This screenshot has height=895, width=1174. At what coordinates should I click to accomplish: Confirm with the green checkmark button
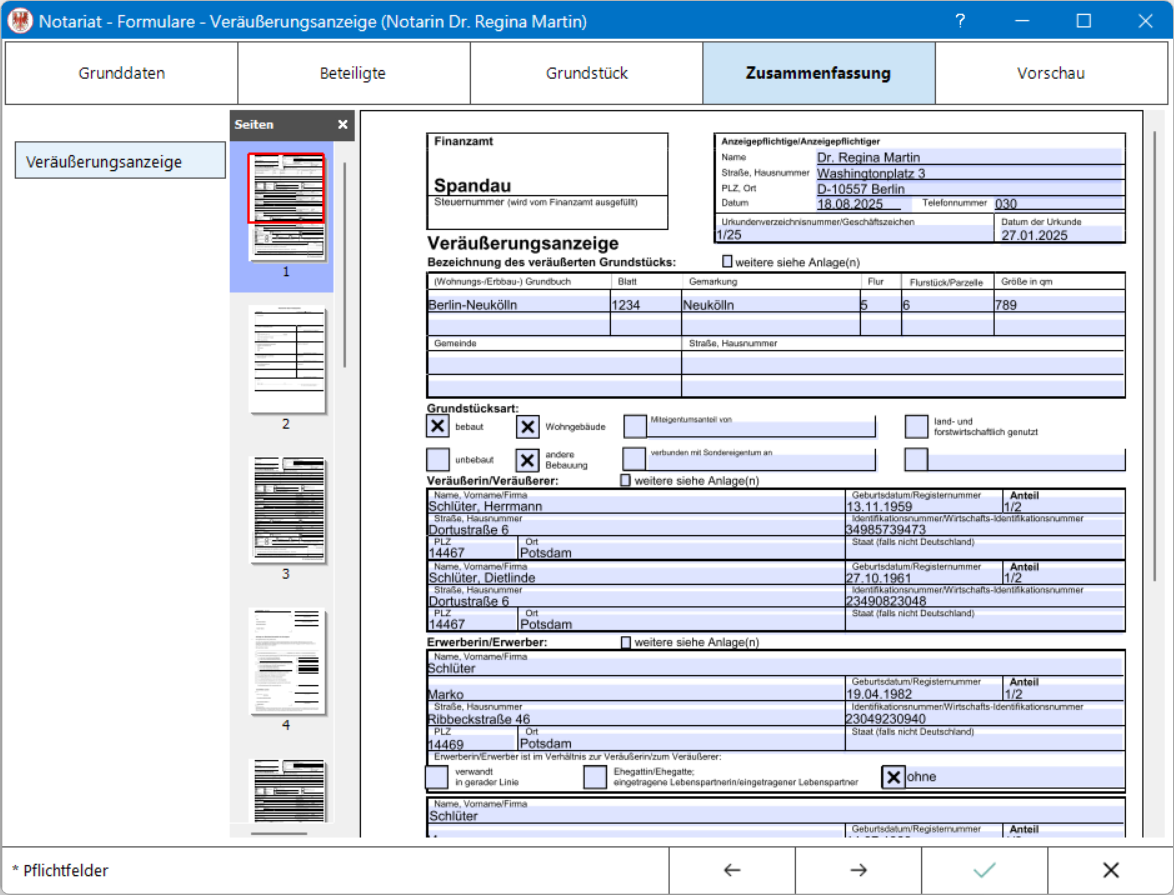[985, 870]
